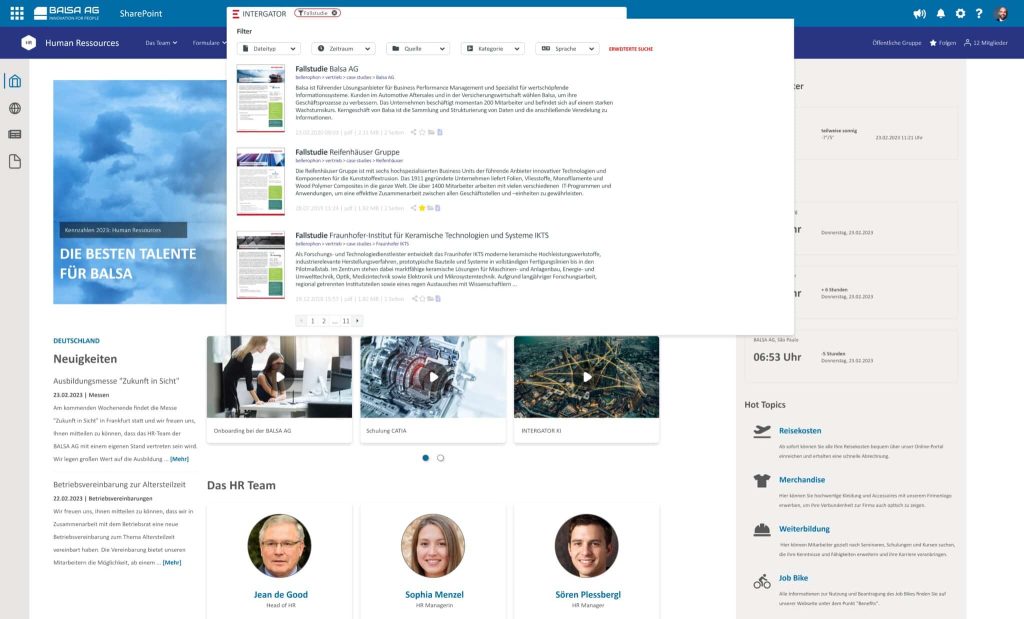The image size is (1024, 619).
Task: Open the help question mark
Action: coord(979,13)
